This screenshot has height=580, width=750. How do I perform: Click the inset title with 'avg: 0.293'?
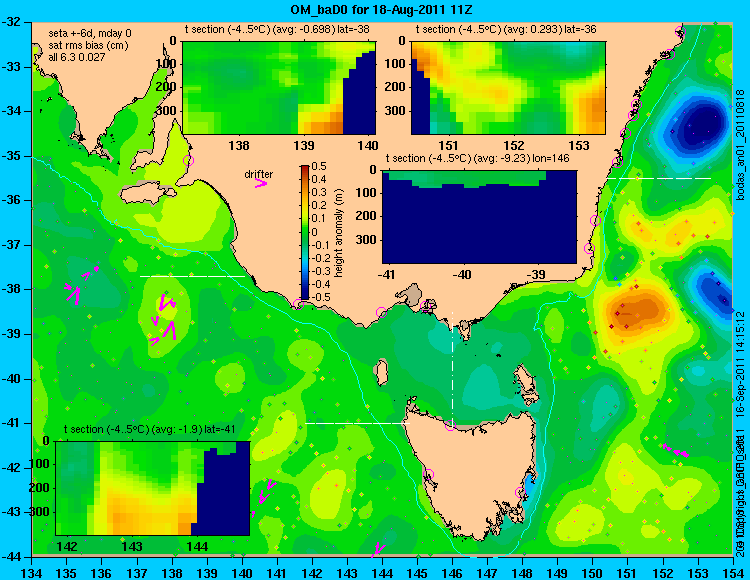pyautogui.click(x=506, y=30)
